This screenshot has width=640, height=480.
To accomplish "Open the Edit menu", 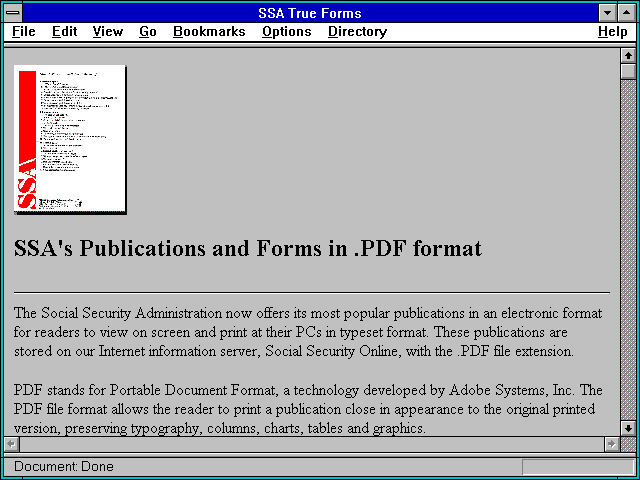I will click(x=64, y=32).
